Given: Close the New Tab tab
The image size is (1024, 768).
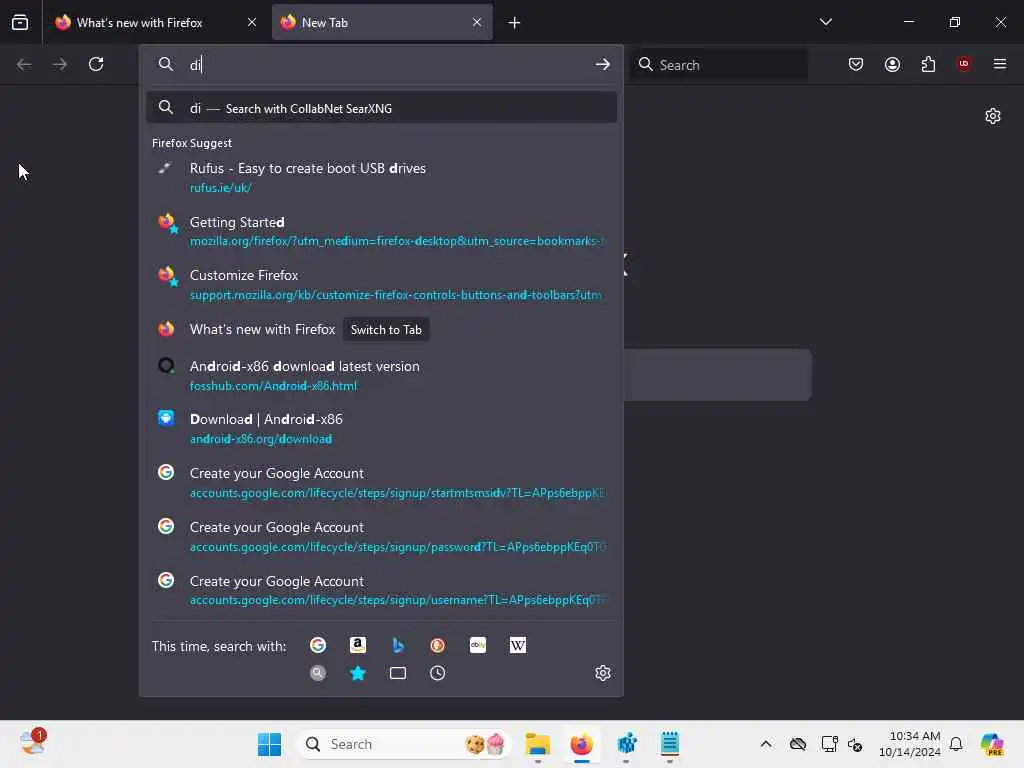Looking at the screenshot, I should coord(477,22).
